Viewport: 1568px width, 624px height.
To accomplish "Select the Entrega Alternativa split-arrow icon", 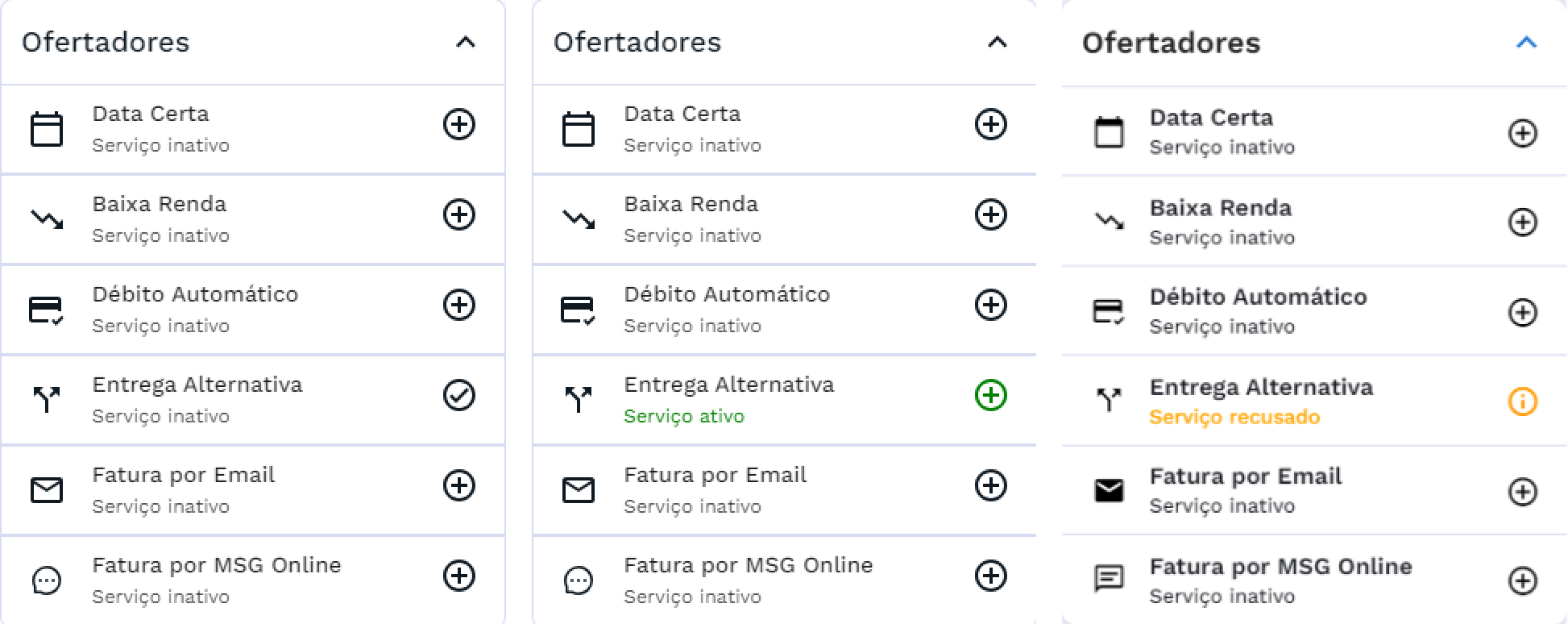I will 47,399.
